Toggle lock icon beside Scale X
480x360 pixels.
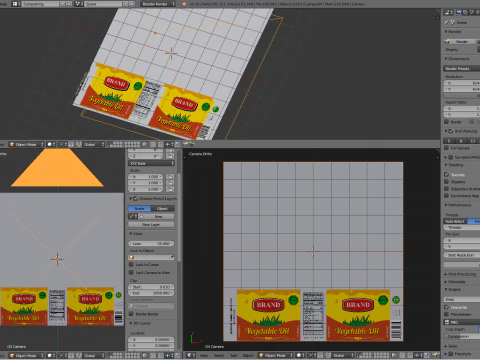click(170, 176)
